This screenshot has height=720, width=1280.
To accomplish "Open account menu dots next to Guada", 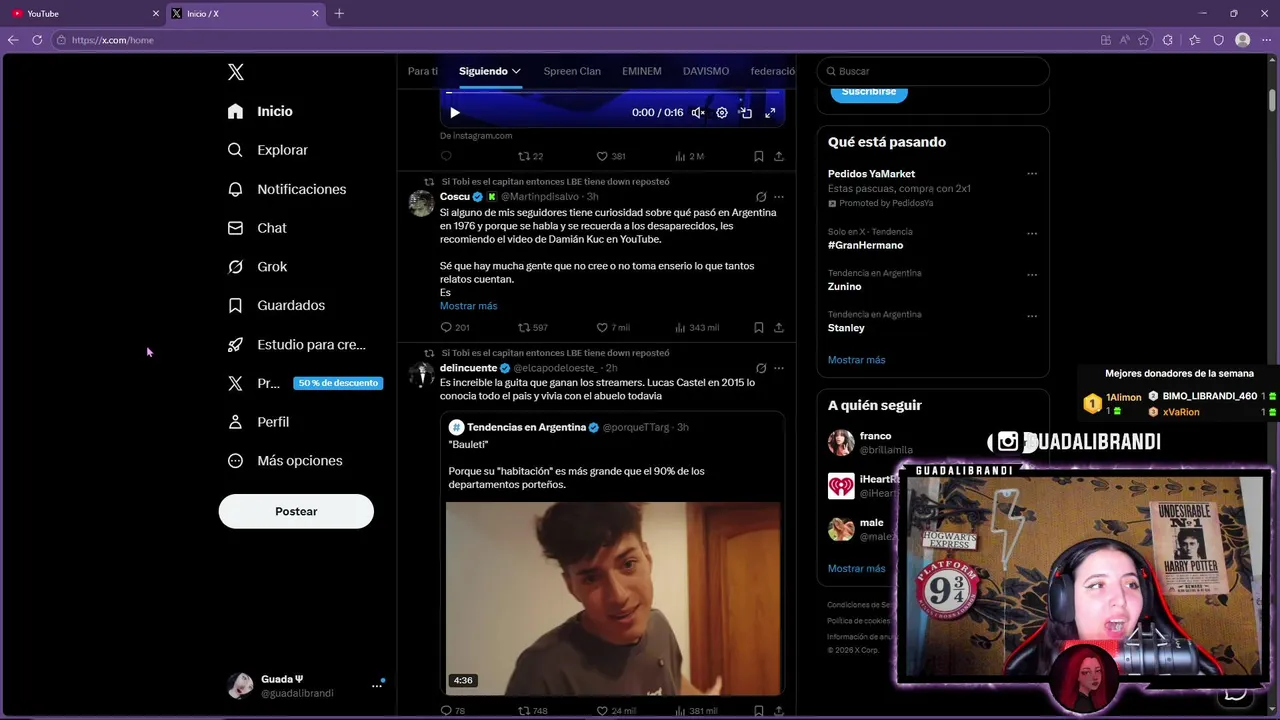I will click(x=377, y=686).
